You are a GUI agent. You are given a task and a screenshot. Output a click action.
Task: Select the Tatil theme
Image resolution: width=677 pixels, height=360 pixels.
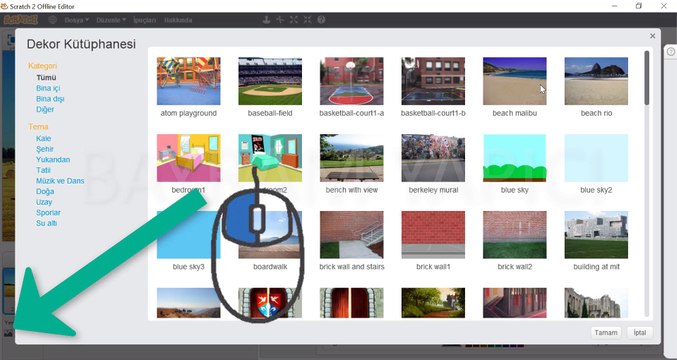coord(43,170)
